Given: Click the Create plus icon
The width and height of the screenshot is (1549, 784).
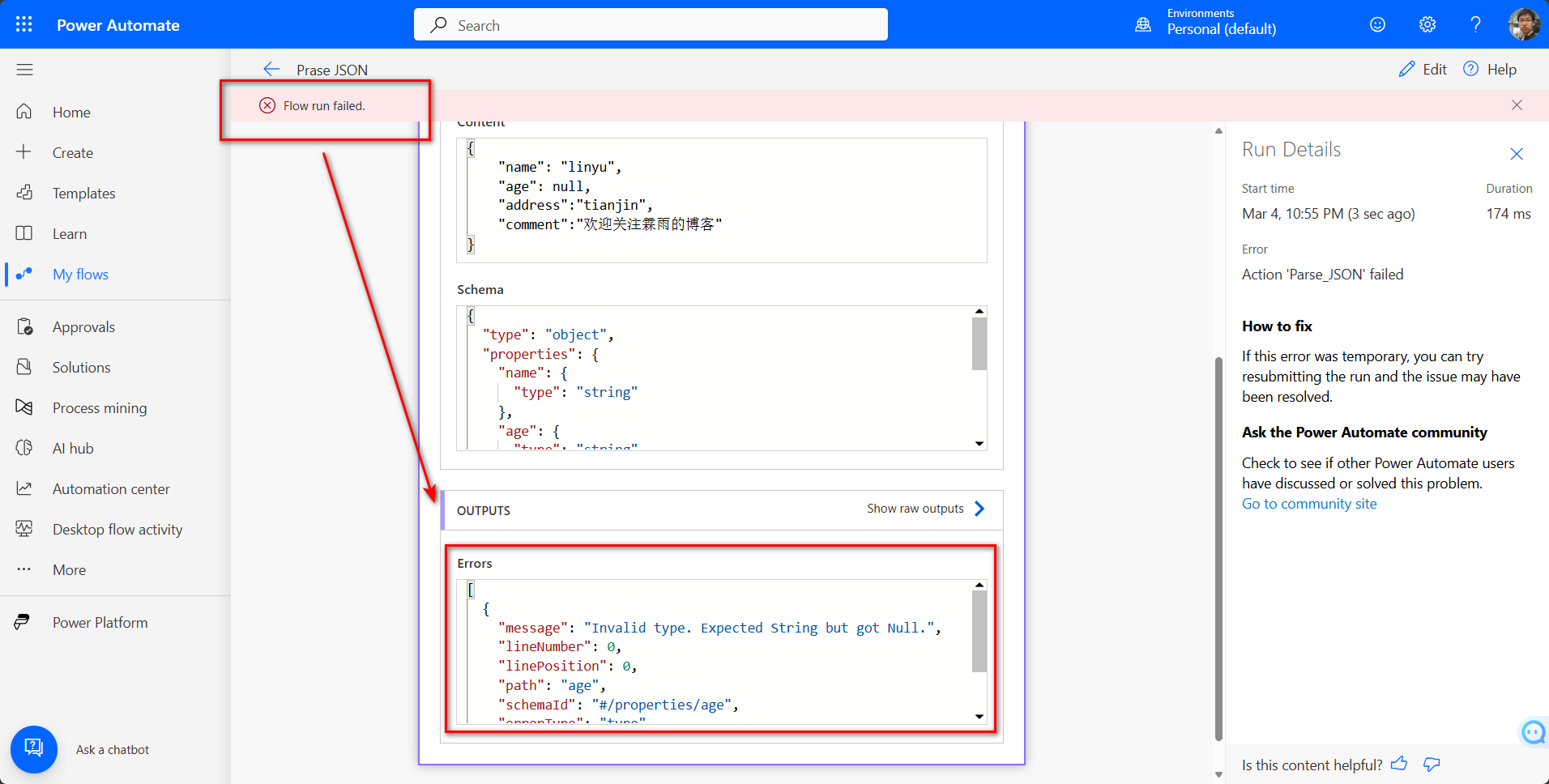Looking at the screenshot, I should click(x=24, y=152).
